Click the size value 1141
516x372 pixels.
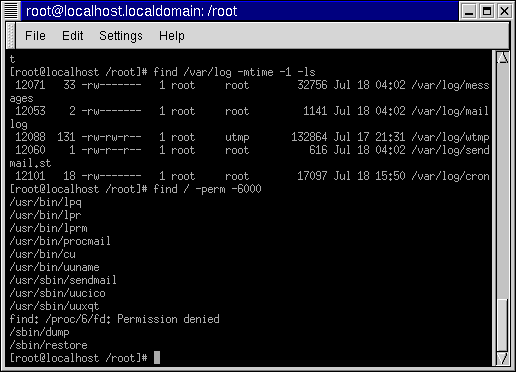pyautogui.click(x=315, y=111)
